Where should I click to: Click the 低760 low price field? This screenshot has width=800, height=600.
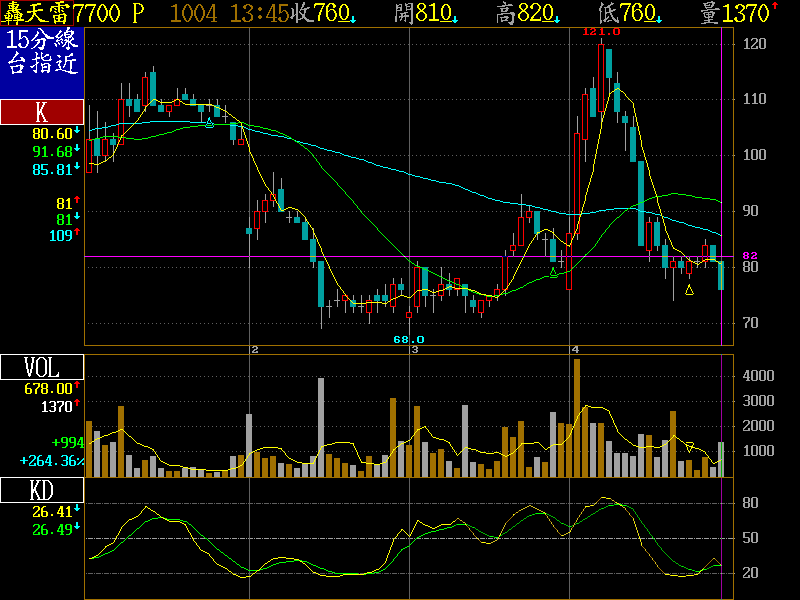coord(628,13)
